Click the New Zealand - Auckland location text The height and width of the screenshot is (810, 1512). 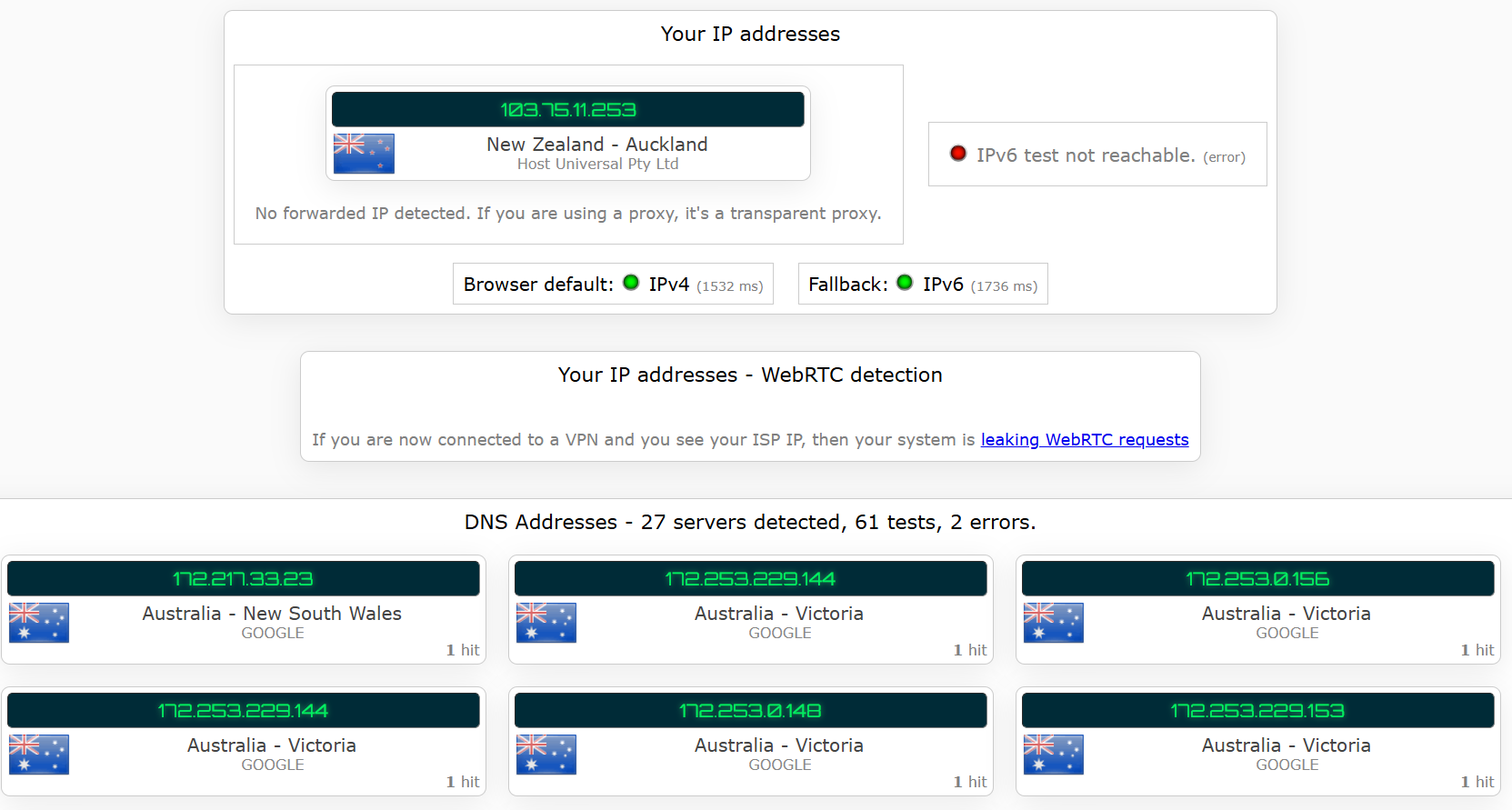[x=597, y=145]
